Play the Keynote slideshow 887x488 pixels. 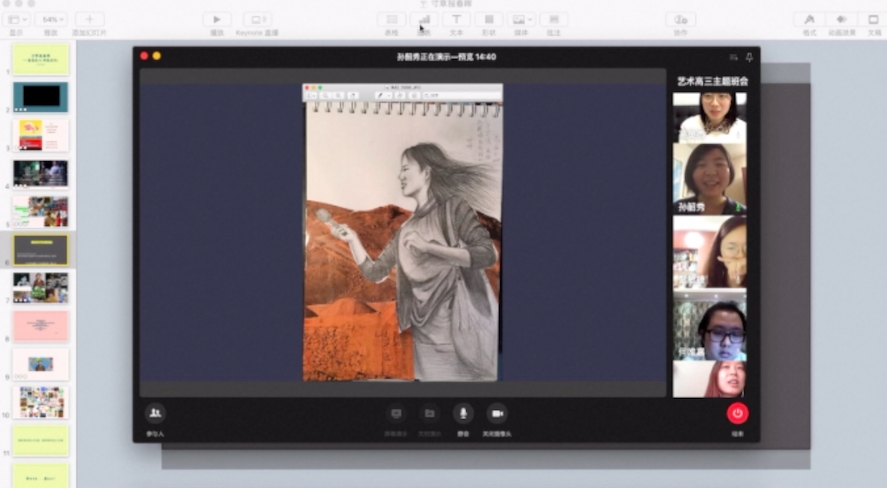click(217, 19)
